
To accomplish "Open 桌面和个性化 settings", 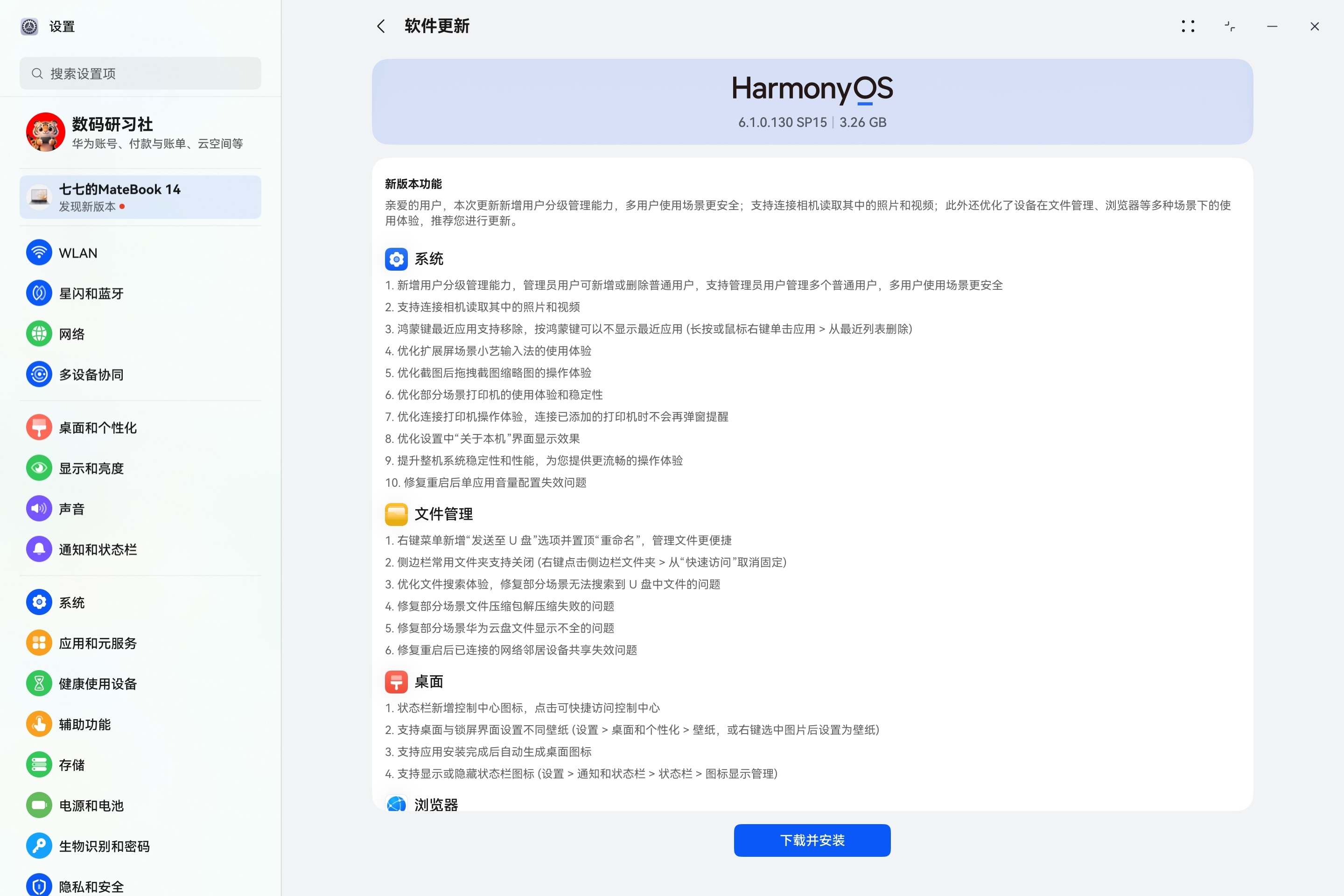I will pos(140,427).
